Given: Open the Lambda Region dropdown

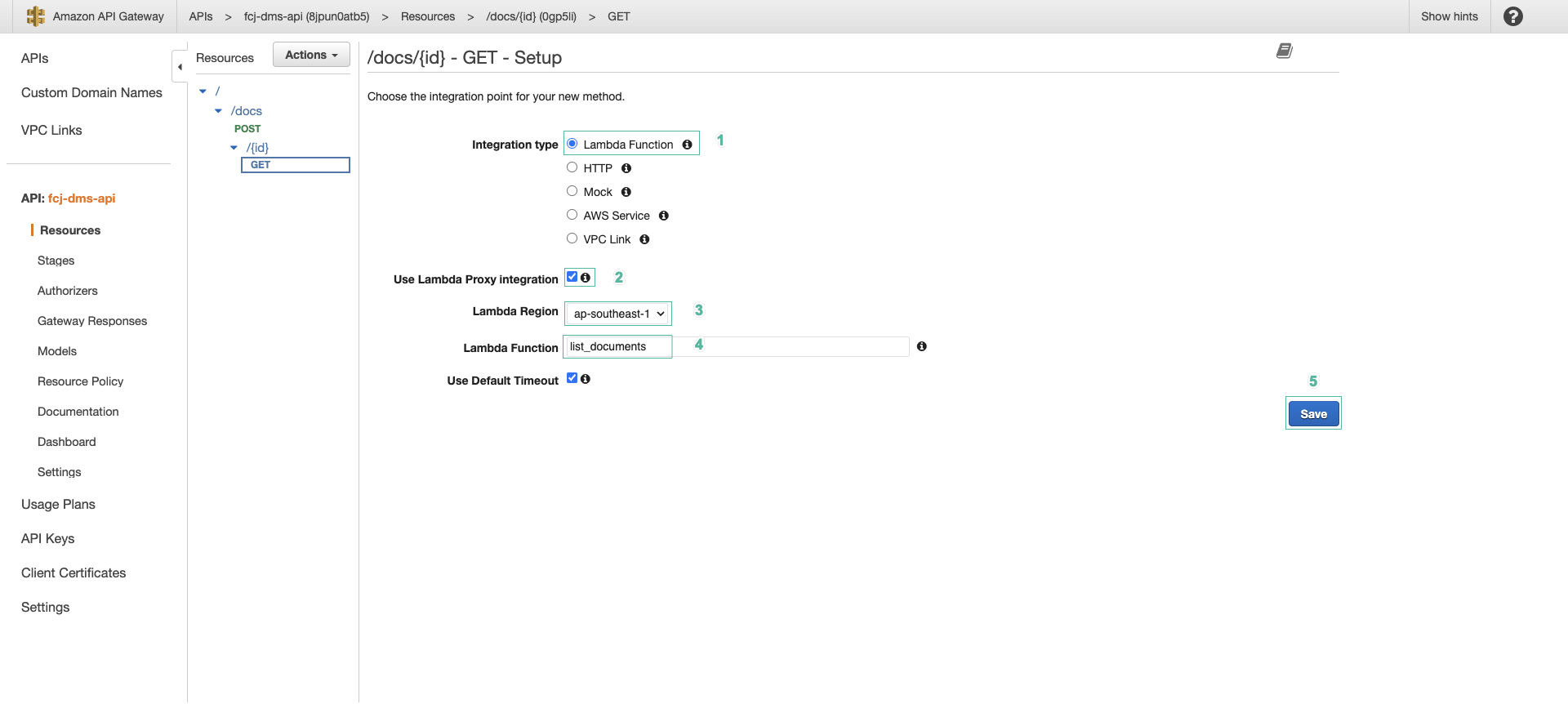Looking at the screenshot, I should coord(618,314).
